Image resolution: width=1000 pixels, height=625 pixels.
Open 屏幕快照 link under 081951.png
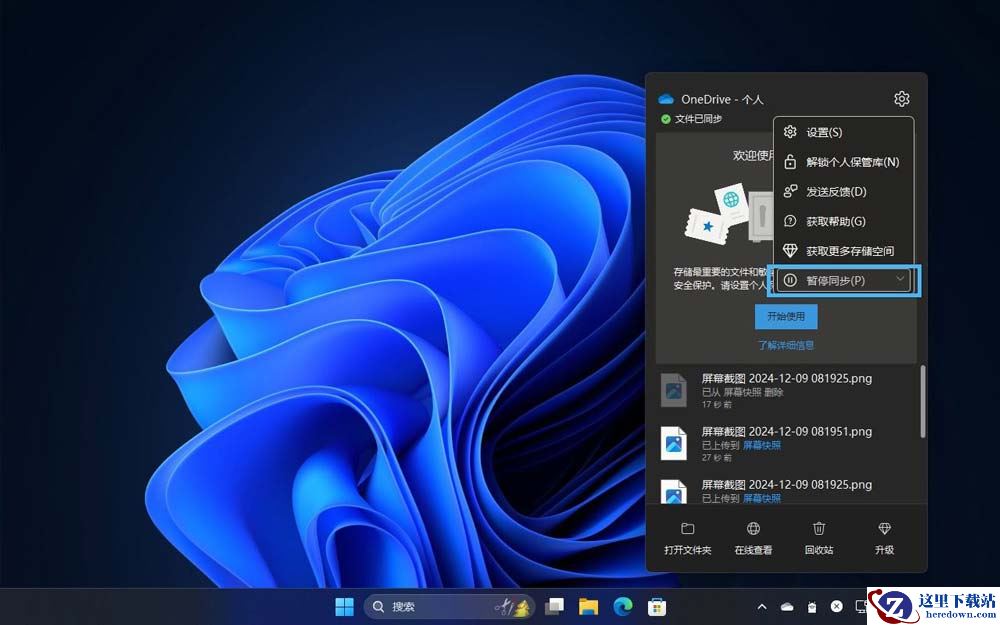pyautogui.click(x=761, y=445)
